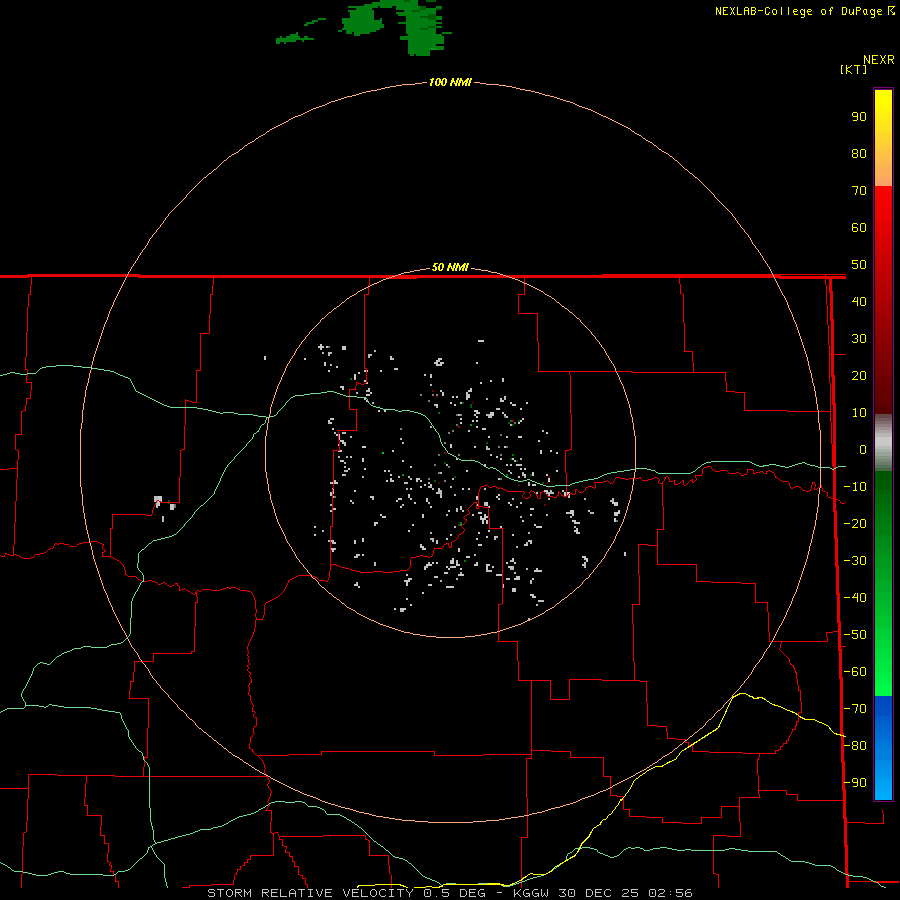
Task: Click the 30 value on the velocity scale
Action: (859, 339)
